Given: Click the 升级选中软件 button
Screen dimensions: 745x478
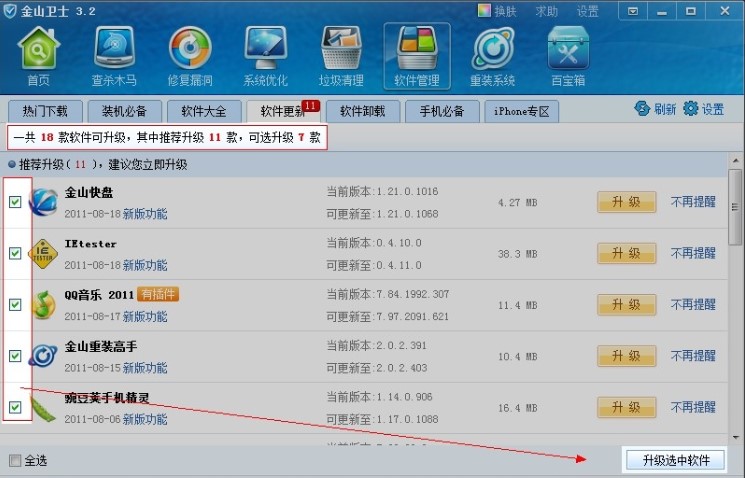Looking at the screenshot, I should coord(676,460).
